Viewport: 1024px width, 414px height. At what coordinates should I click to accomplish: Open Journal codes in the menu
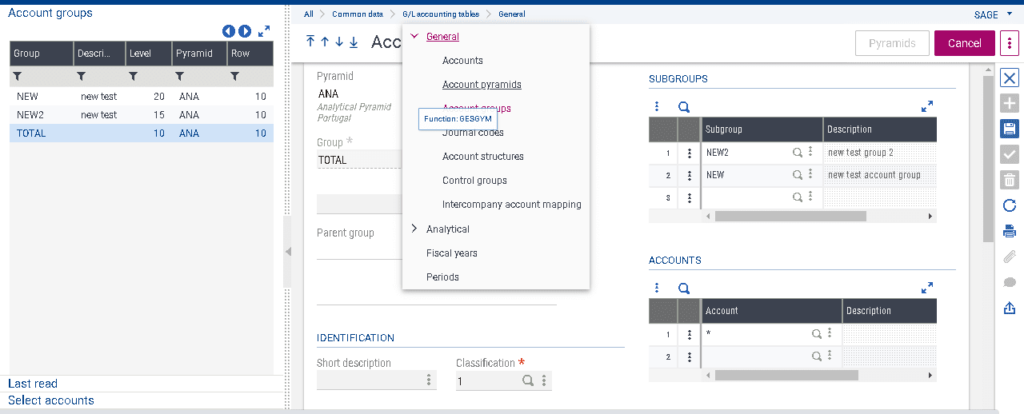(x=472, y=132)
